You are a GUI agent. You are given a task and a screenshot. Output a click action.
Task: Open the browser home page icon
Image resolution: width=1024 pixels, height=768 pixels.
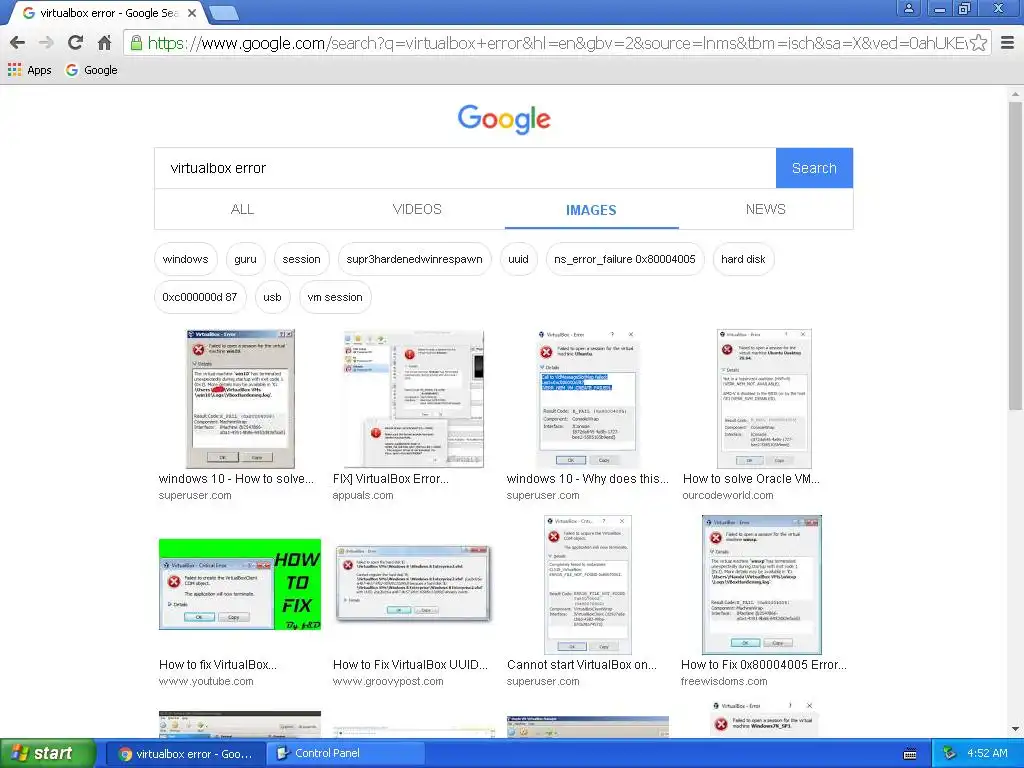pyautogui.click(x=104, y=43)
